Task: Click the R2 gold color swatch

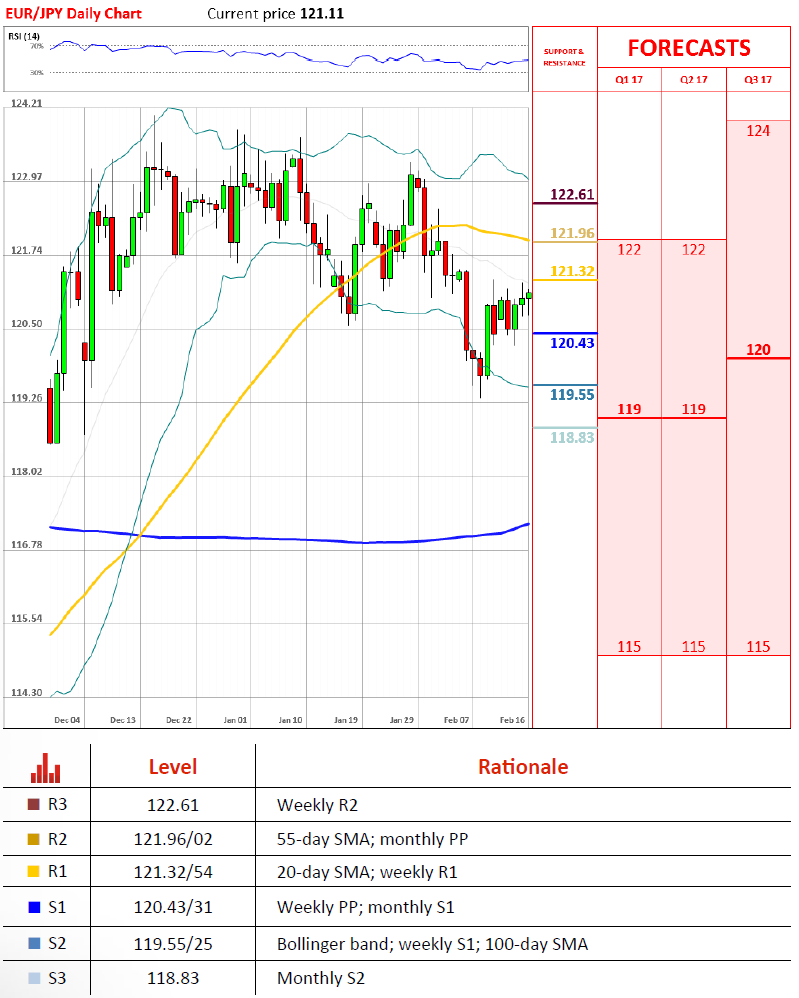Action: click(34, 839)
